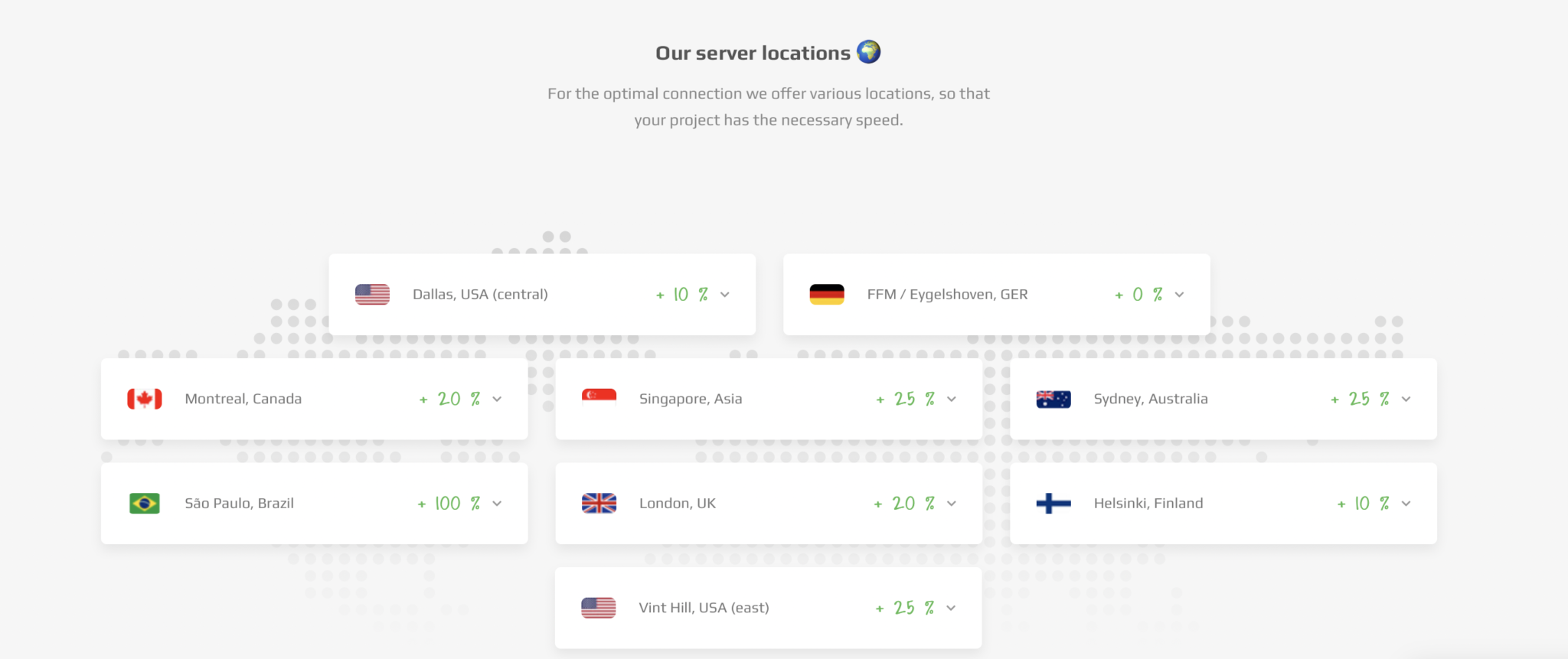Click the 'São Paulo, Brazil' label
The width and height of the screenshot is (1568, 659).
(239, 504)
